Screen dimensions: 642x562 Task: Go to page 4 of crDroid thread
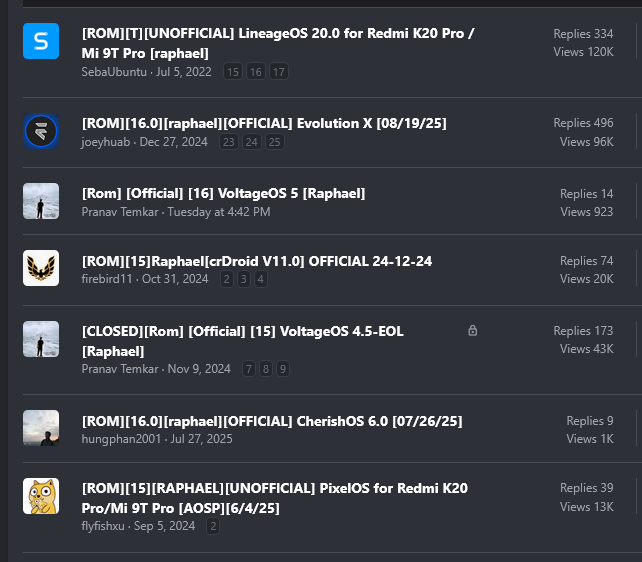click(260, 279)
